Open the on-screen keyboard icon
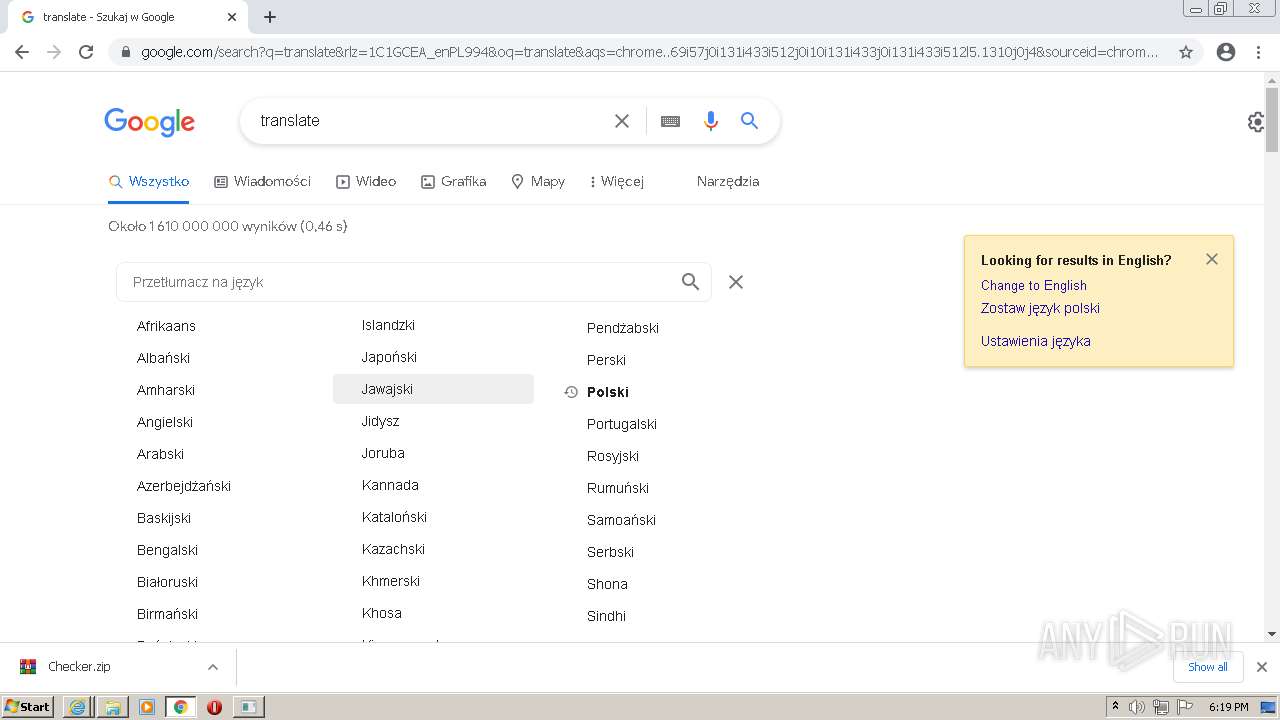 tap(670, 121)
